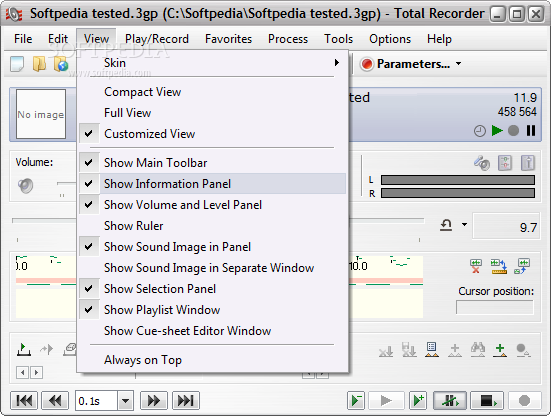Image resolution: width=551 pixels, height=416 pixels.
Task: Click the Open file folder icon
Action: 39,64
